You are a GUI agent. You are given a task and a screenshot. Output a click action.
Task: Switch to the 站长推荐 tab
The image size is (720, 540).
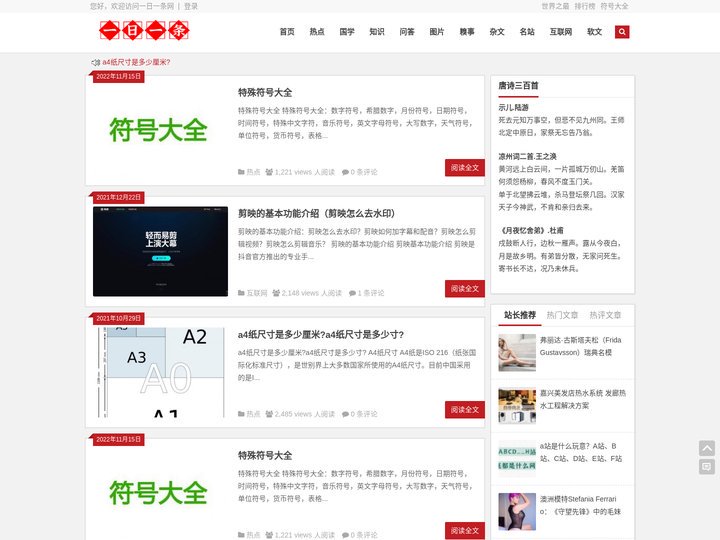pyautogui.click(x=520, y=315)
